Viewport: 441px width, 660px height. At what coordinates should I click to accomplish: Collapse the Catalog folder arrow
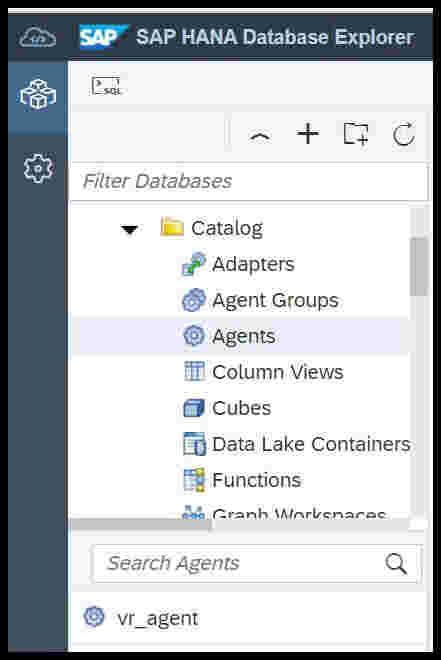tap(129, 230)
